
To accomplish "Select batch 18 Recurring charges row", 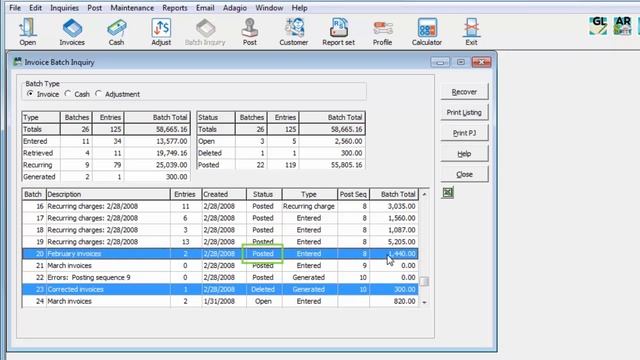I will 220,230.
